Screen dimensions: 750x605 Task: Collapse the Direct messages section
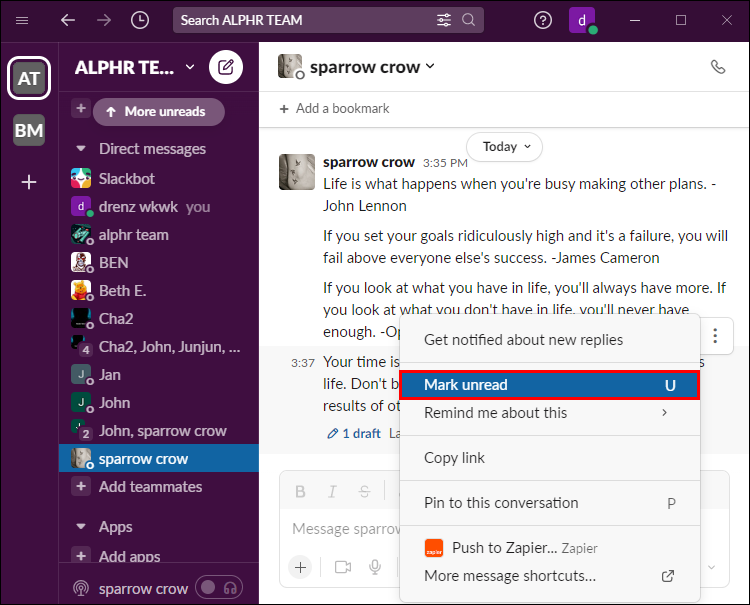[80, 149]
